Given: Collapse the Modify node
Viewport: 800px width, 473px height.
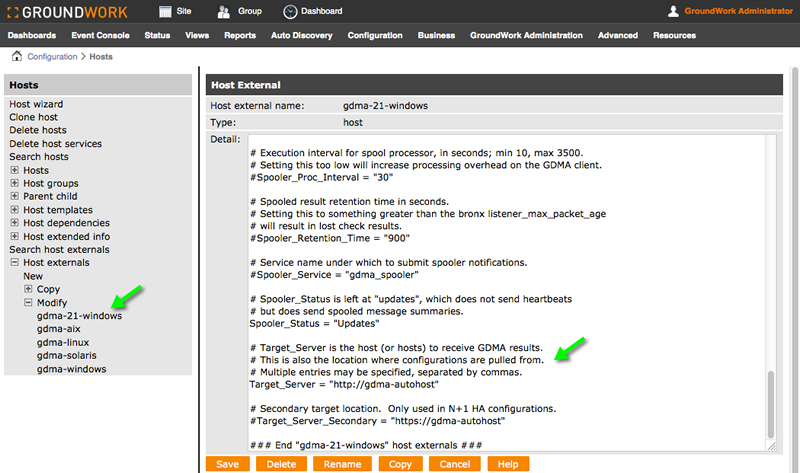Looking at the screenshot, I should coord(28,302).
